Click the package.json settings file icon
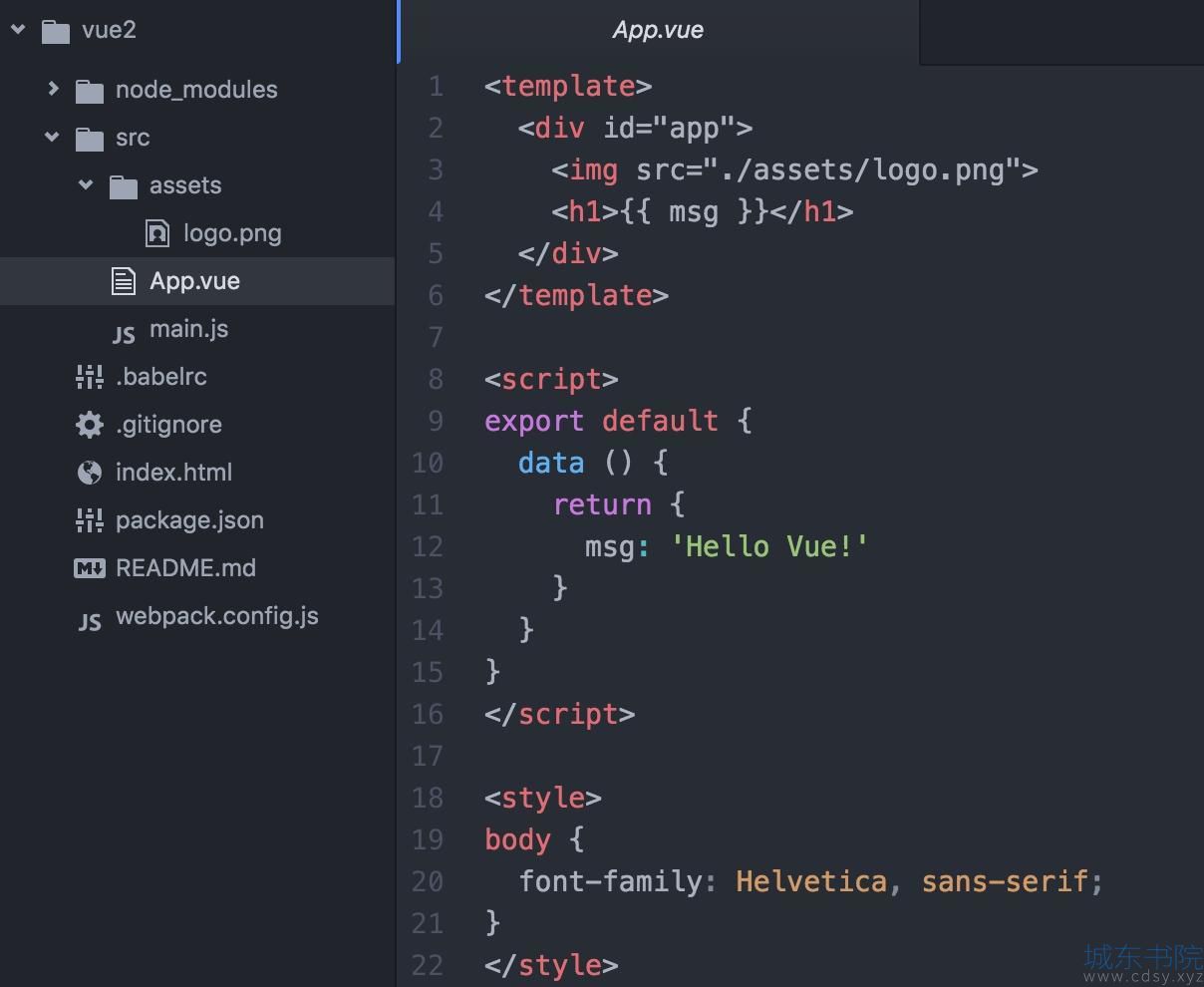This screenshot has height=987, width=1204. 90,520
